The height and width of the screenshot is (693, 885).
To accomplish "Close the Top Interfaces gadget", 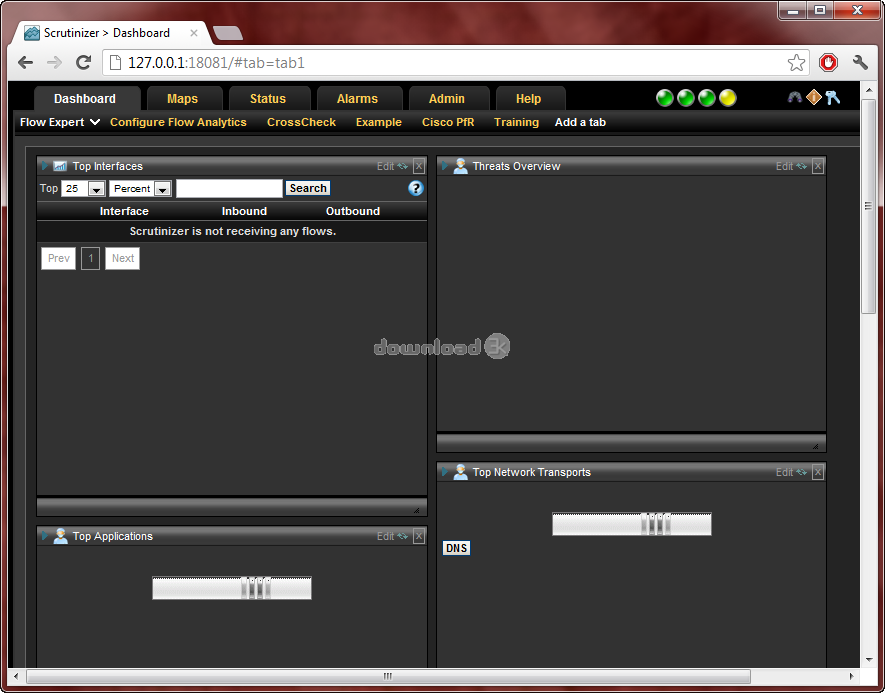I will 419,166.
